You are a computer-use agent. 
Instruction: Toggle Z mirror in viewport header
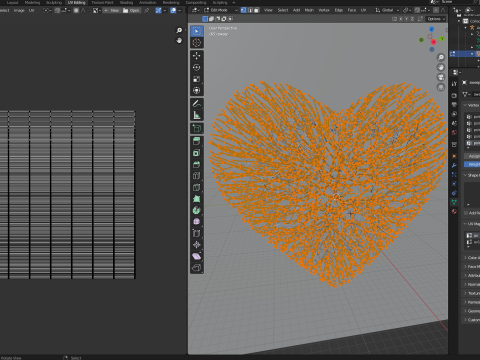(412, 19)
